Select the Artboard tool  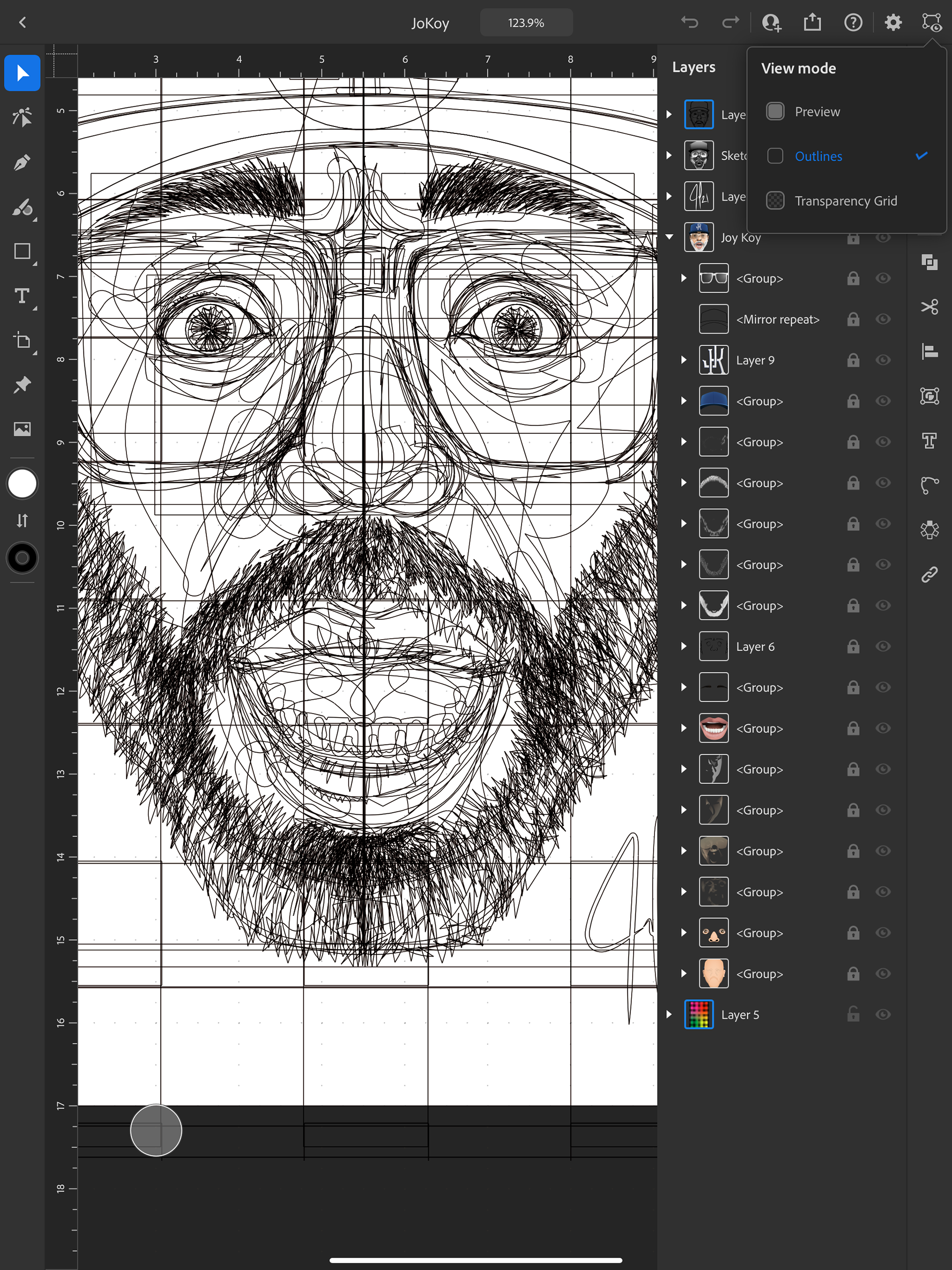point(22,341)
